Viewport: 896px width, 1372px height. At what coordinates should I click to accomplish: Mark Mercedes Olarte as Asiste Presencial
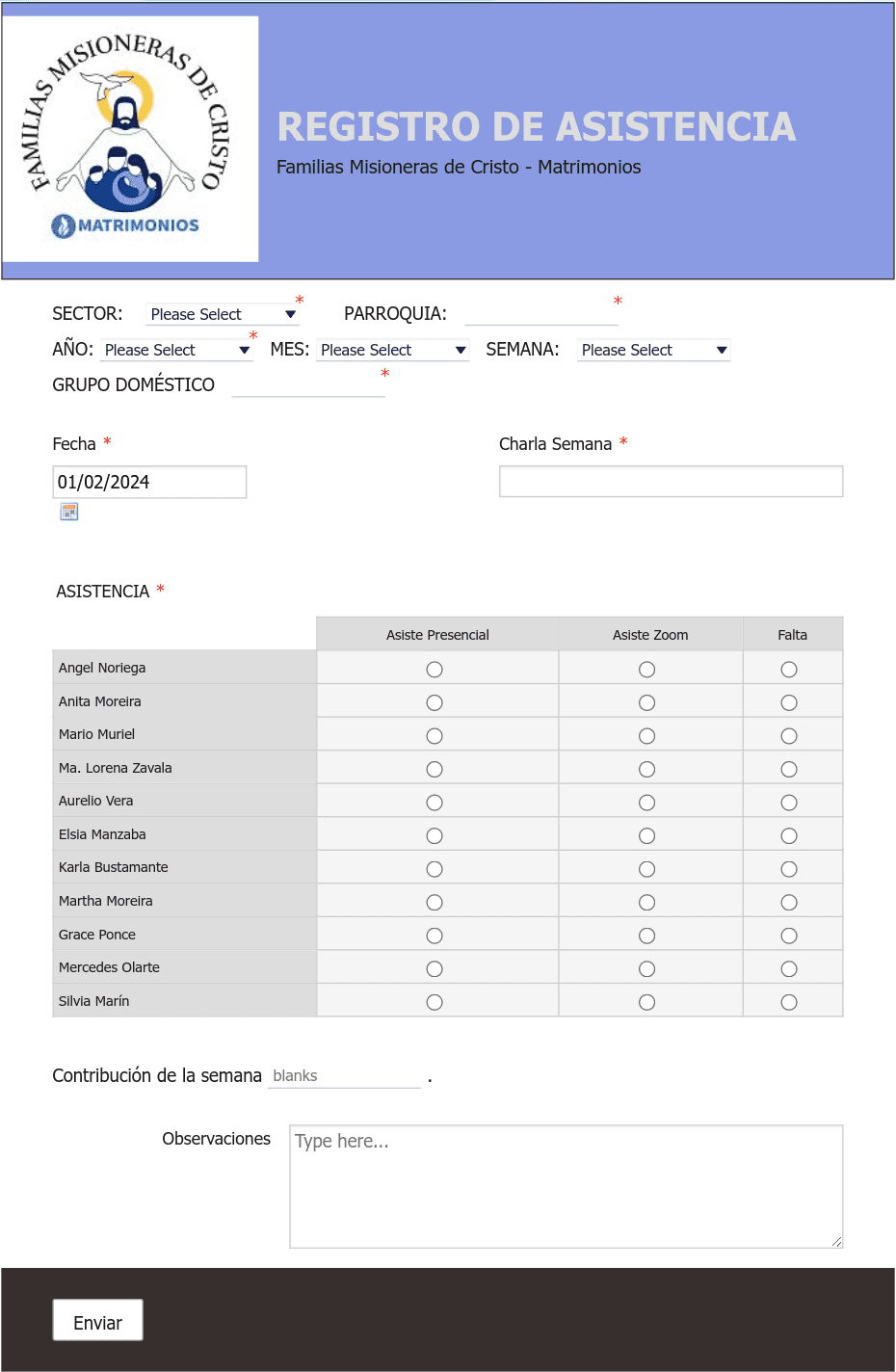435,969
